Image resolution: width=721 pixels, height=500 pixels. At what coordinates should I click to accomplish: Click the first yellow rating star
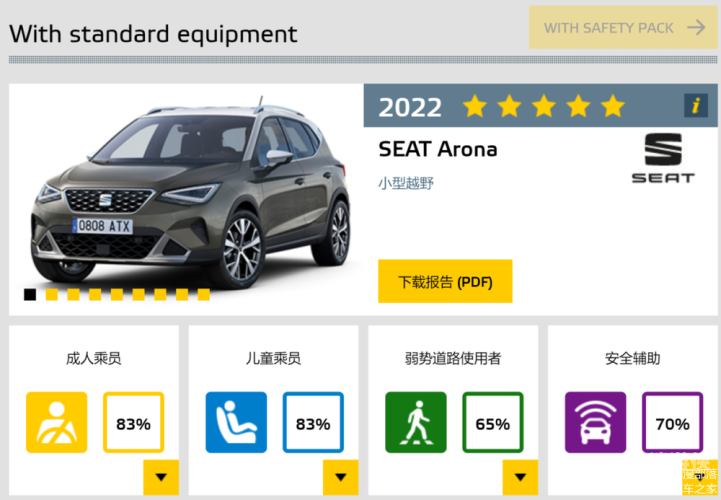(475, 106)
